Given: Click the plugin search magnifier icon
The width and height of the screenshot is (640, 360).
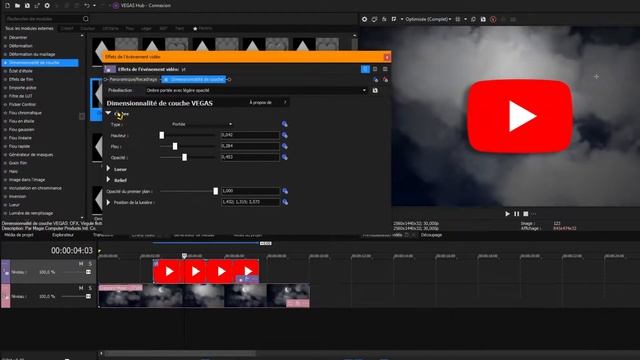Looking at the screenshot, I should (x=85, y=19).
